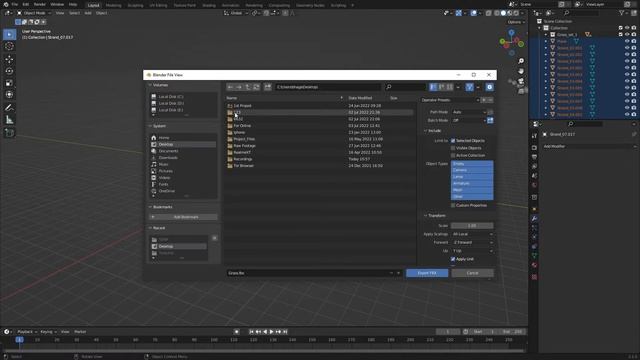640x360 pixels.
Task: Open the Render menu
Action: [x=40, y=4]
